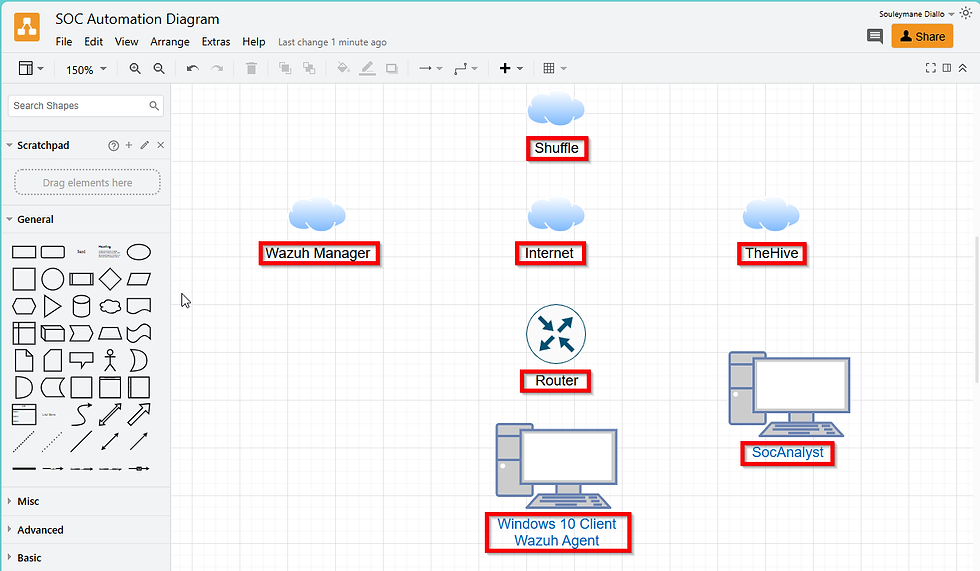
Task: Select the TheHive label on canvas
Action: point(771,254)
